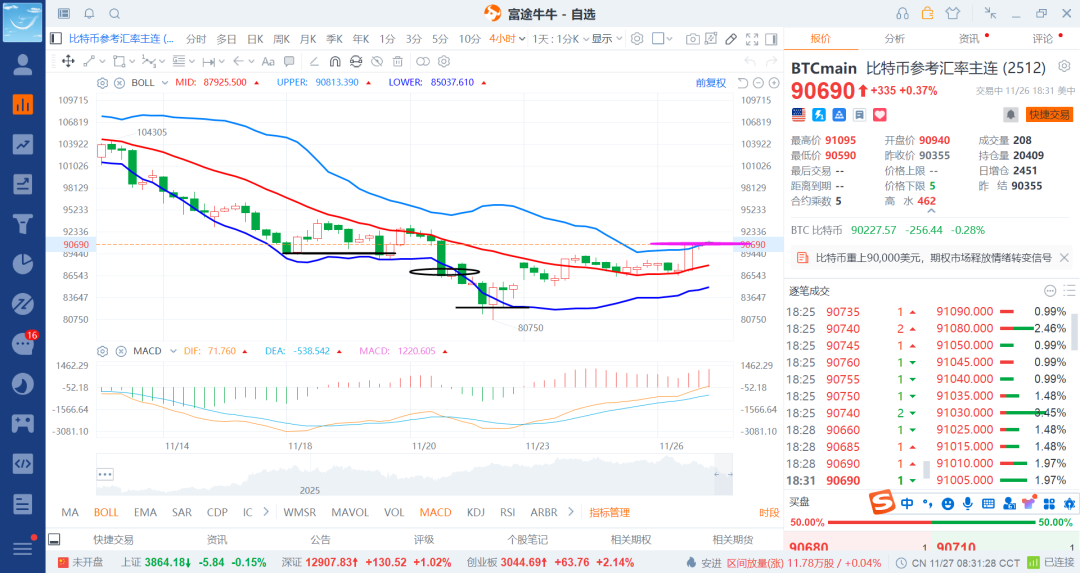Select the comment bubble annotation tool
This screenshot has width=1080, height=573.
coord(289,61)
